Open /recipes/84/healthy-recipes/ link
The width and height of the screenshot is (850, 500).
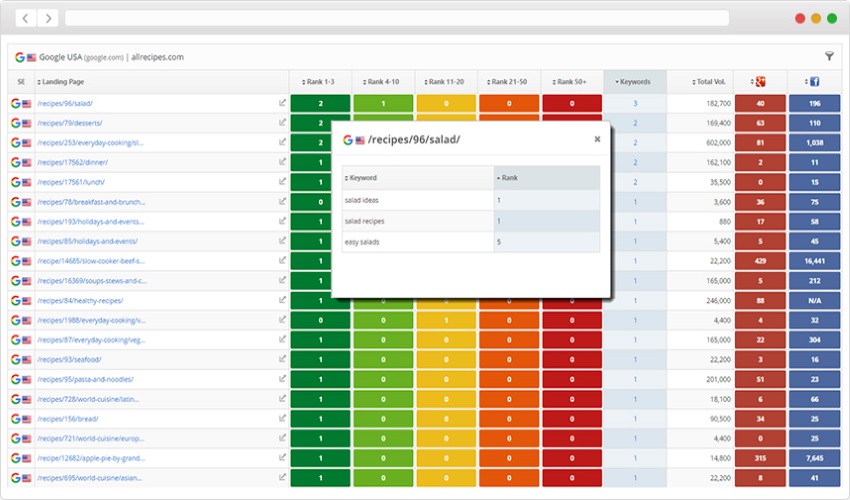point(78,301)
